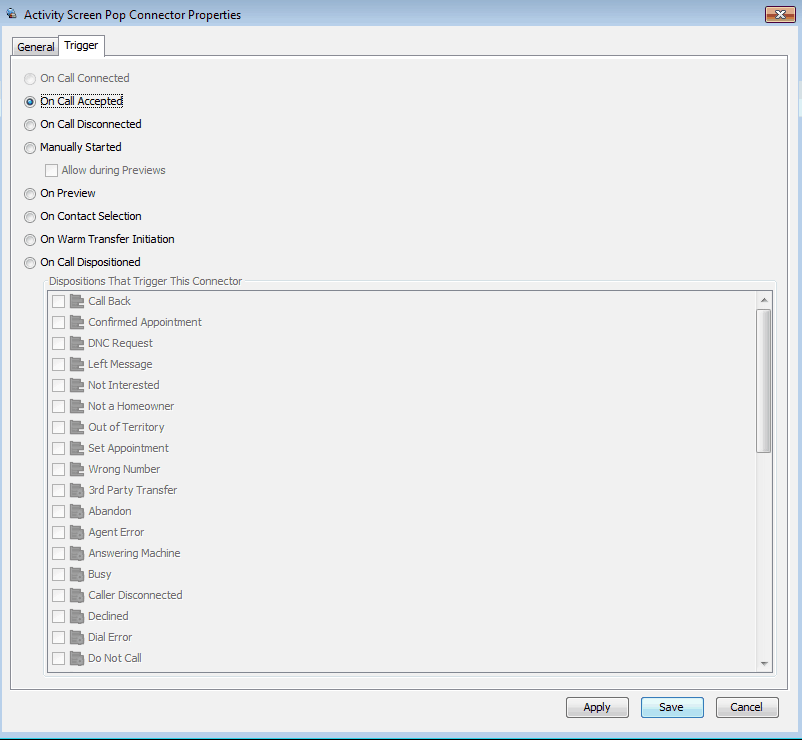802x740 pixels.
Task: Tick the Set Appointment checkbox
Action: [x=58, y=448]
